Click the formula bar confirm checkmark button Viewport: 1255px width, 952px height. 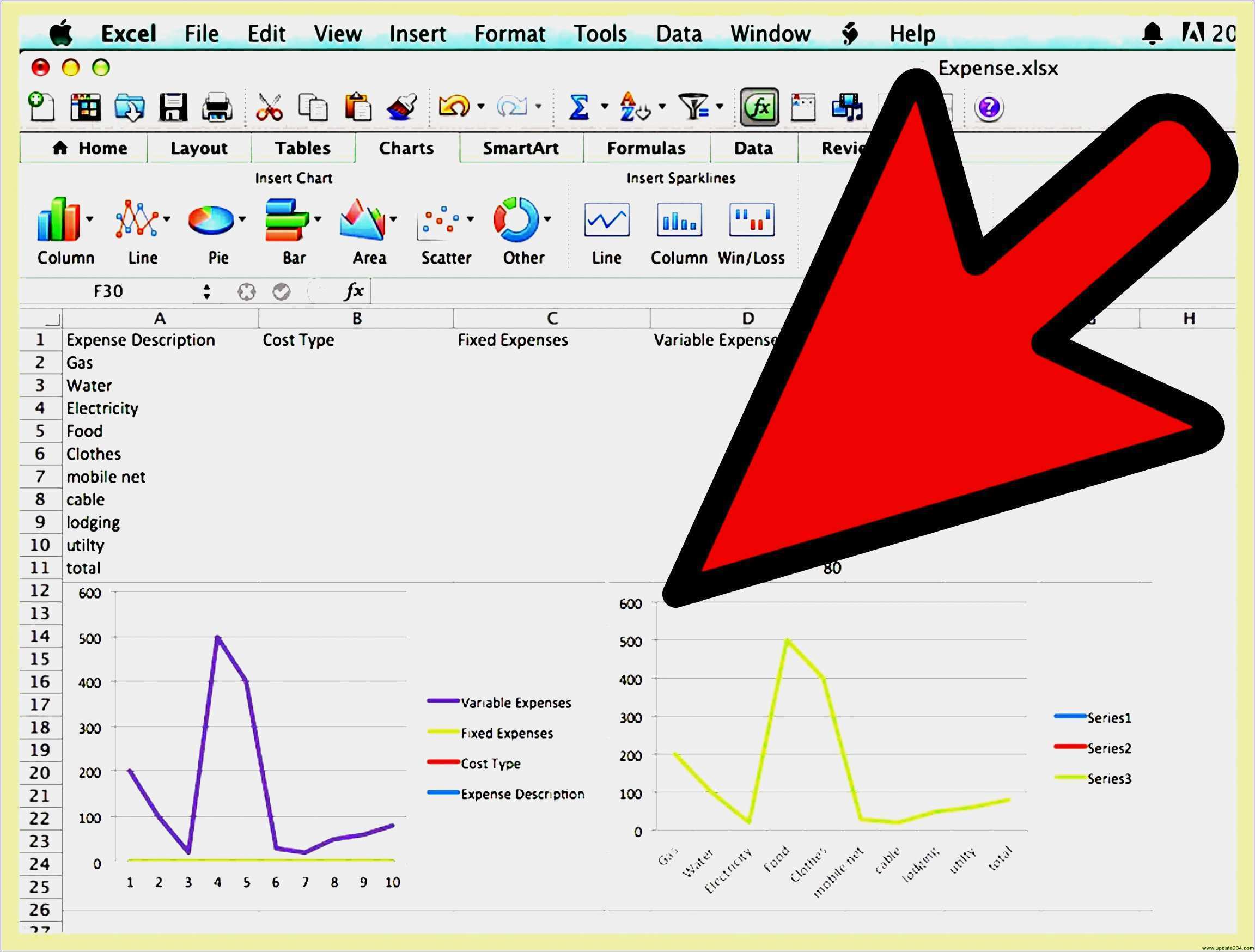point(282,291)
